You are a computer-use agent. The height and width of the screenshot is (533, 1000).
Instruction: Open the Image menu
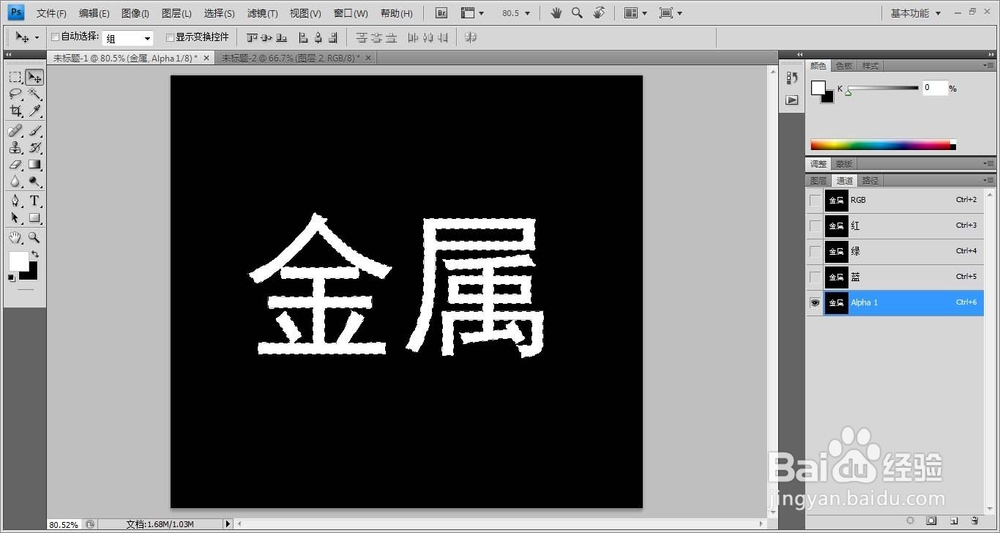point(135,13)
